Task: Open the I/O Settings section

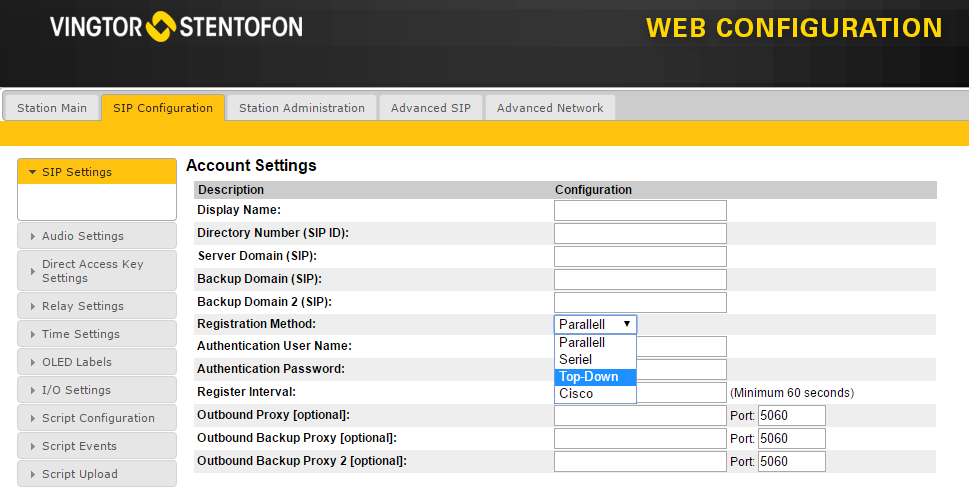Action: point(97,390)
